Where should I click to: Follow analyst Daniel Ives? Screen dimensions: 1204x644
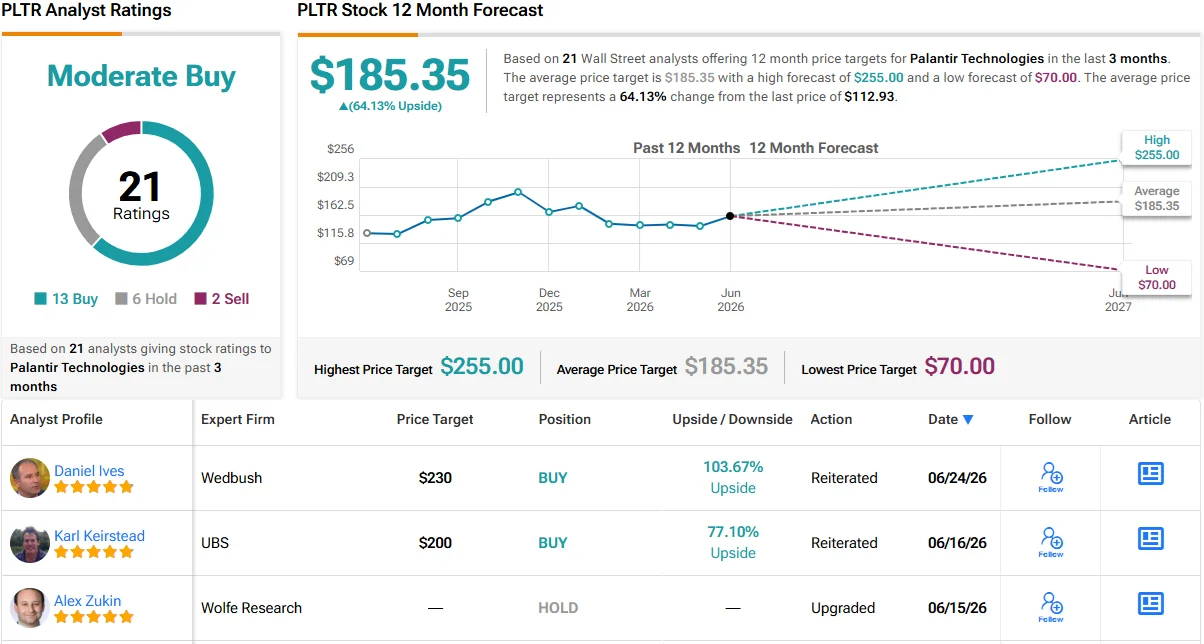click(1050, 477)
